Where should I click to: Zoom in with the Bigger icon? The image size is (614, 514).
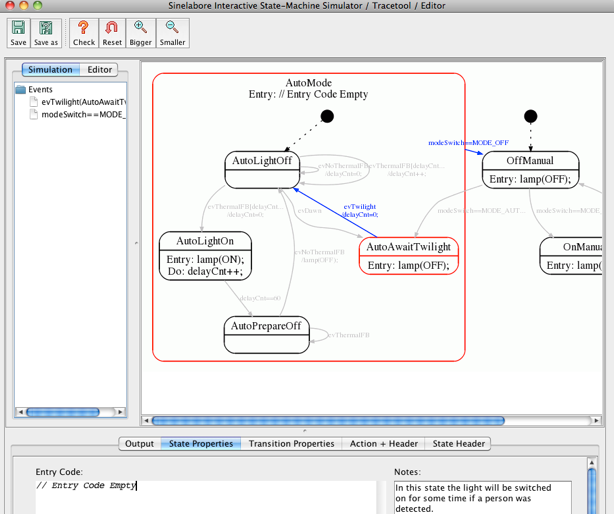click(x=140, y=33)
